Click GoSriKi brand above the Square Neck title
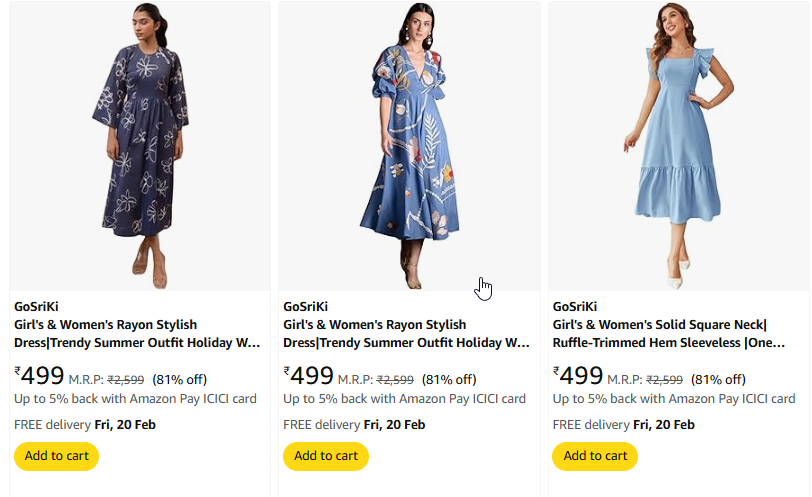This screenshot has width=812, height=497. (575, 307)
